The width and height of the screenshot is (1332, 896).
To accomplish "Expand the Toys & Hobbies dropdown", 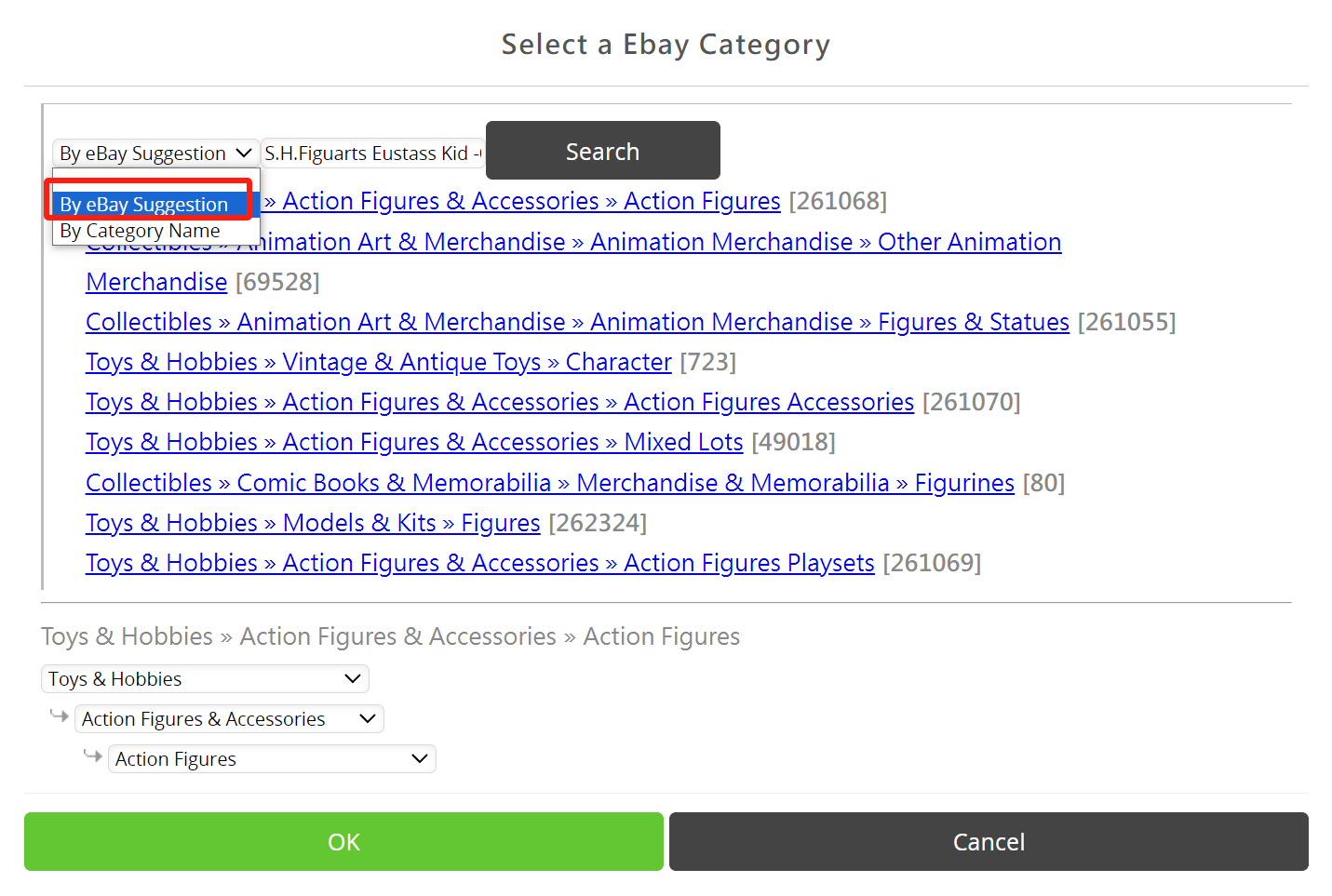I will coord(205,679).
